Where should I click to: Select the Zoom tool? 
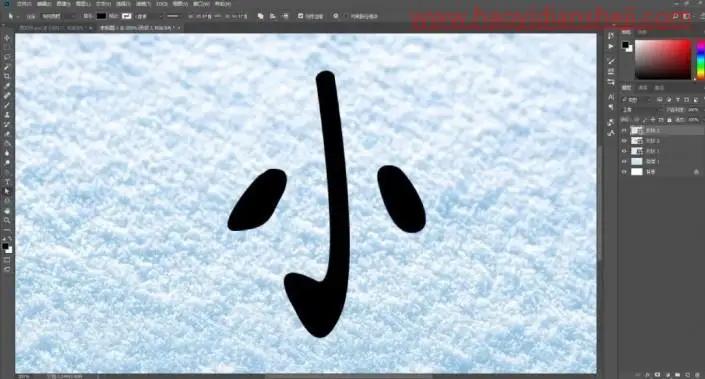click(7, 220)
